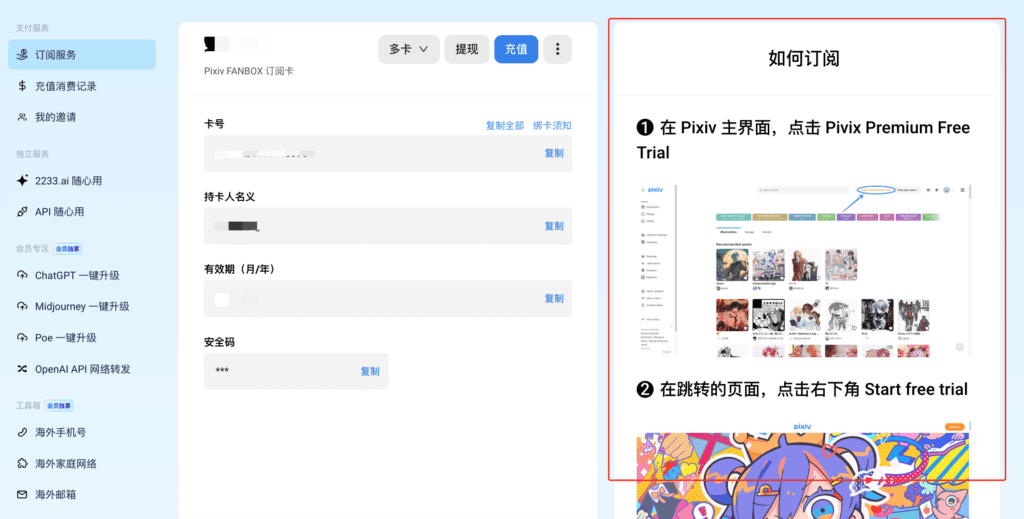Click the link icon beside 海外手机号
Viewport: 1024px width, 519px height.
[x=22, y=432]
